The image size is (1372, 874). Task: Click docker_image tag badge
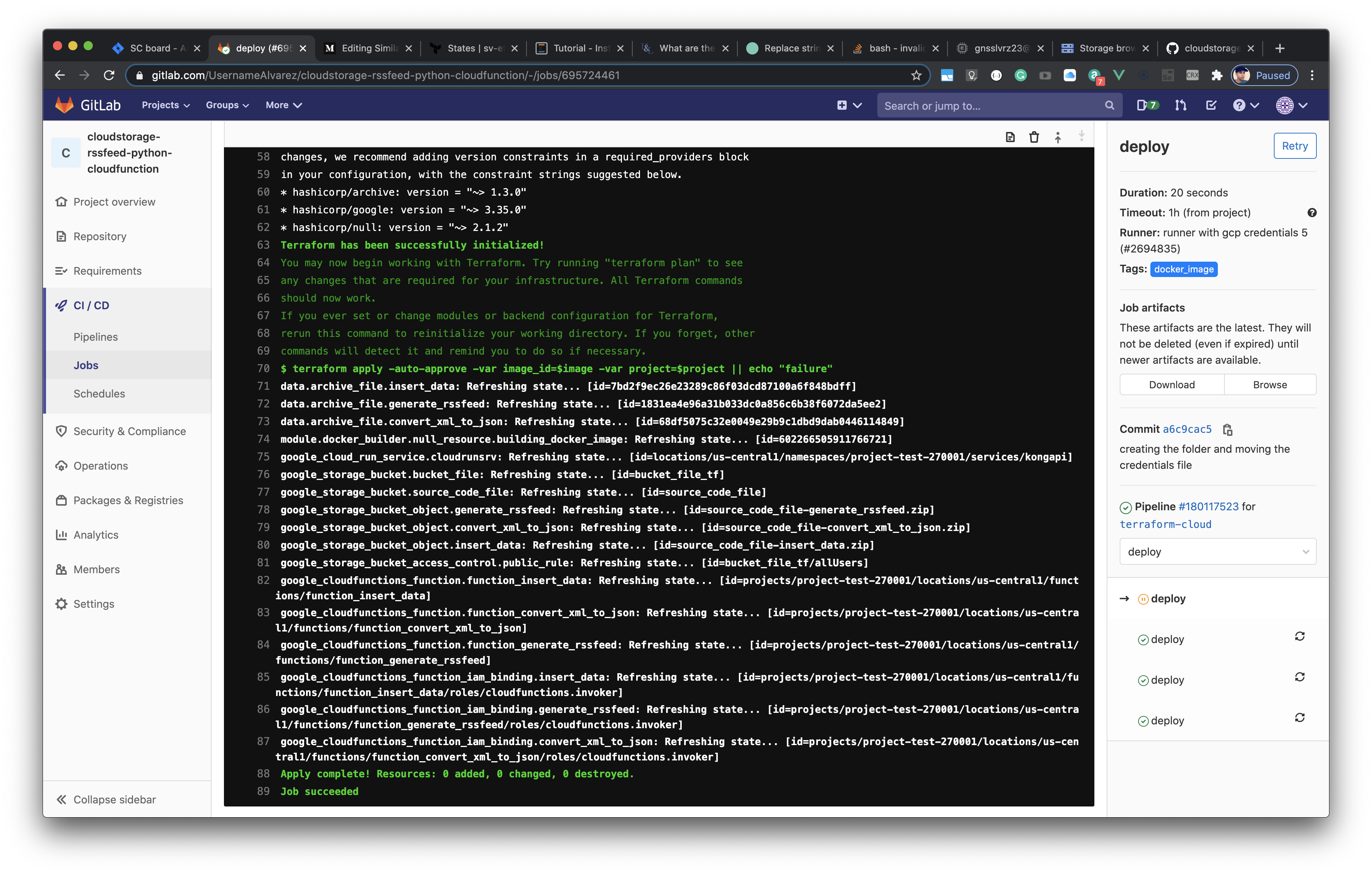point(1183,269)
